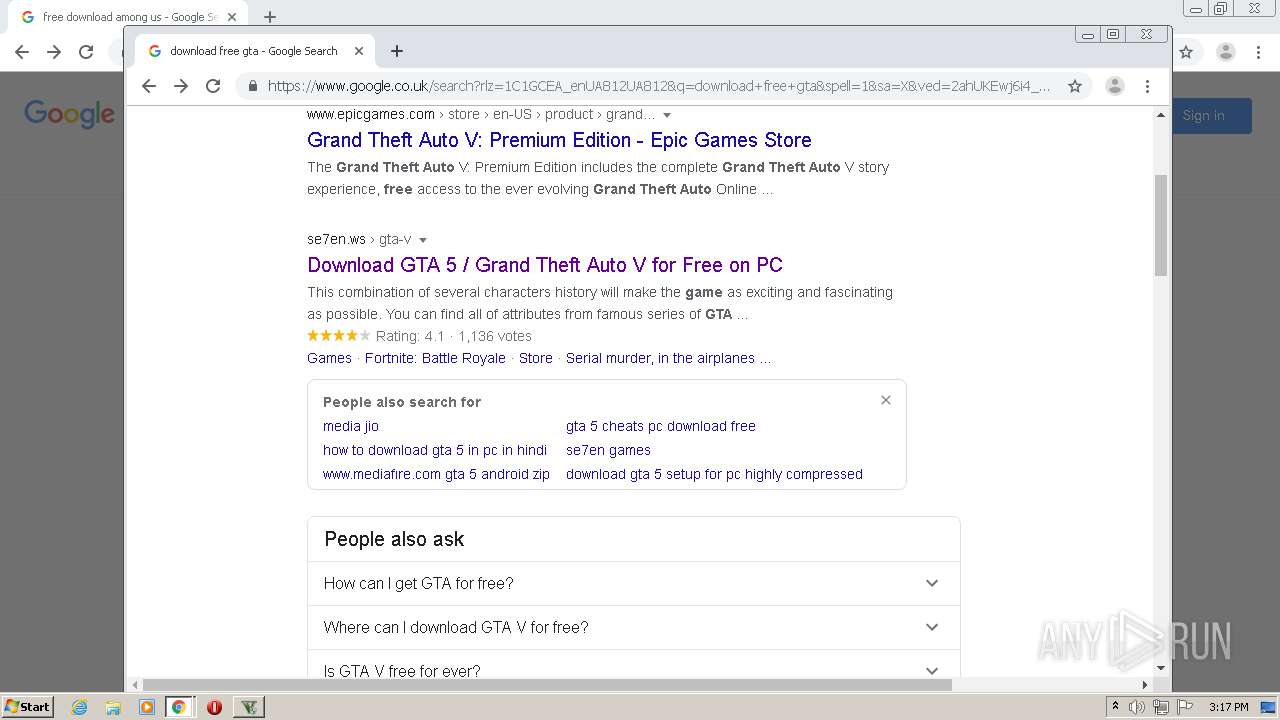Open the Opera icon in the taskbar
Screen dimensions: 1280x720
(x=214, y=707)
